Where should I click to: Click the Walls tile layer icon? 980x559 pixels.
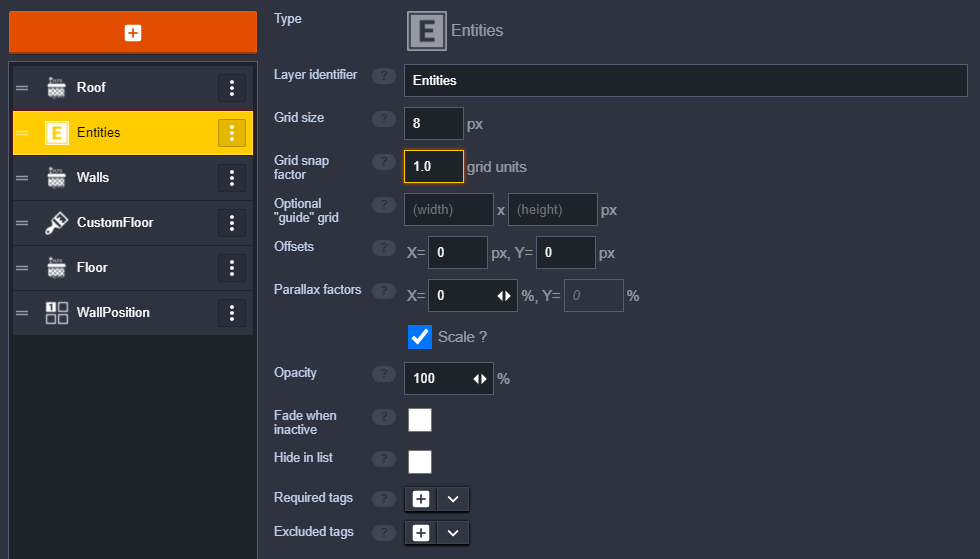click(x=56, y=178)
